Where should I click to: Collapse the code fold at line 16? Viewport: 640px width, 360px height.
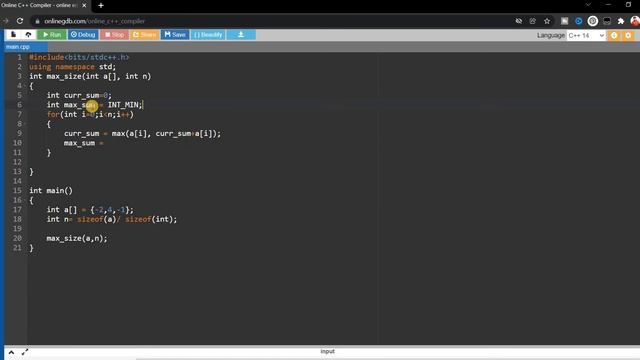tap(24, 200)
